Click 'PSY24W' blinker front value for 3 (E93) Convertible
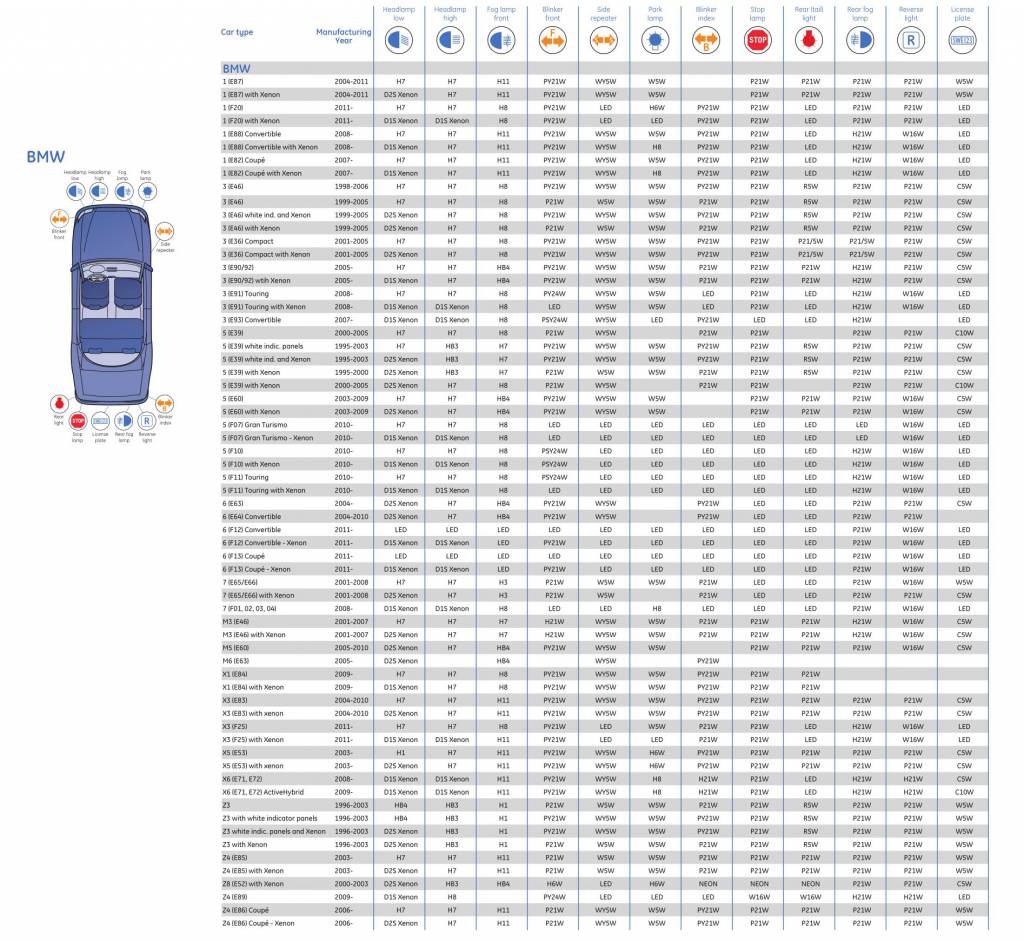Viewport: 1024px width, 941px height. click(x=554, y=320)
